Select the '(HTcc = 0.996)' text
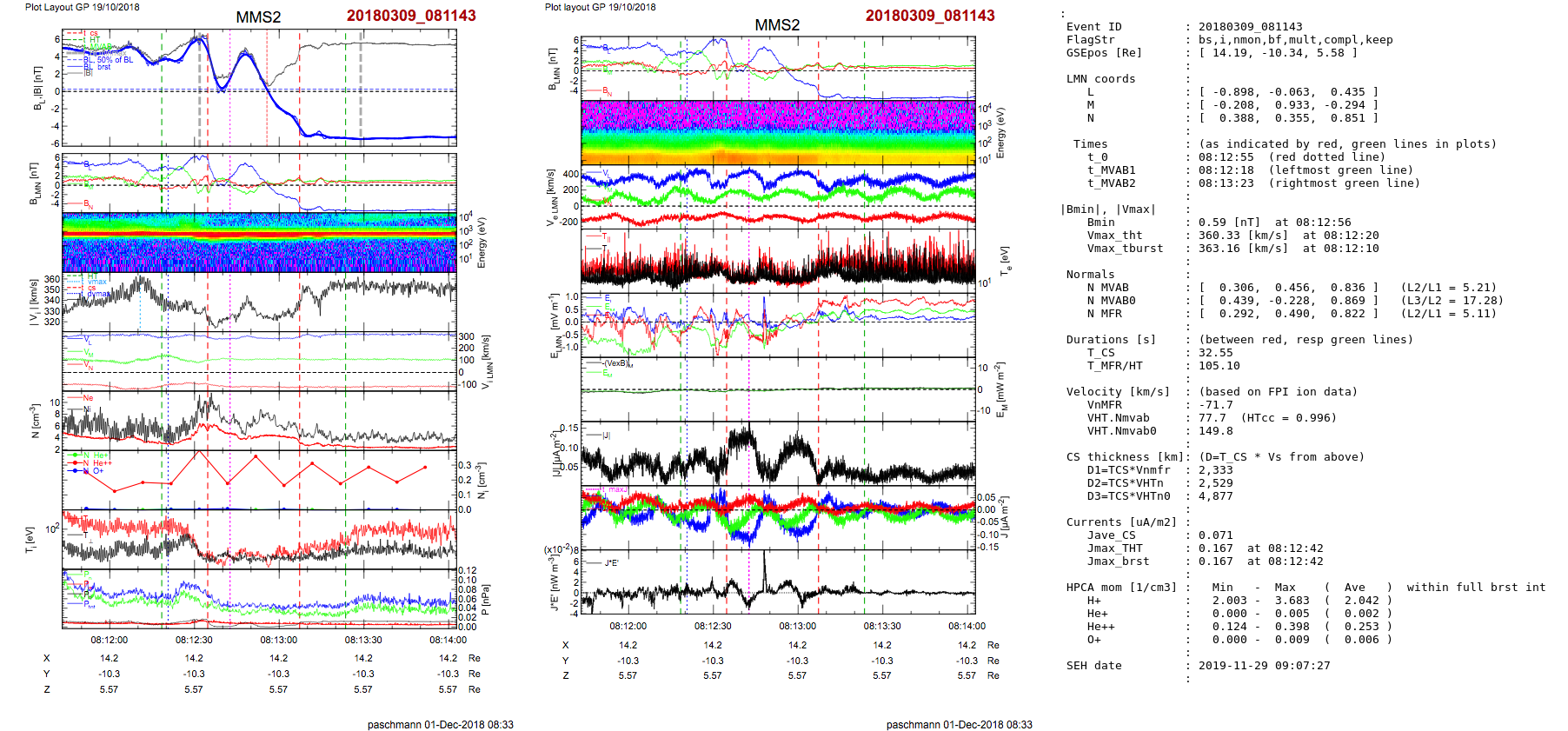 (1288, 418)
